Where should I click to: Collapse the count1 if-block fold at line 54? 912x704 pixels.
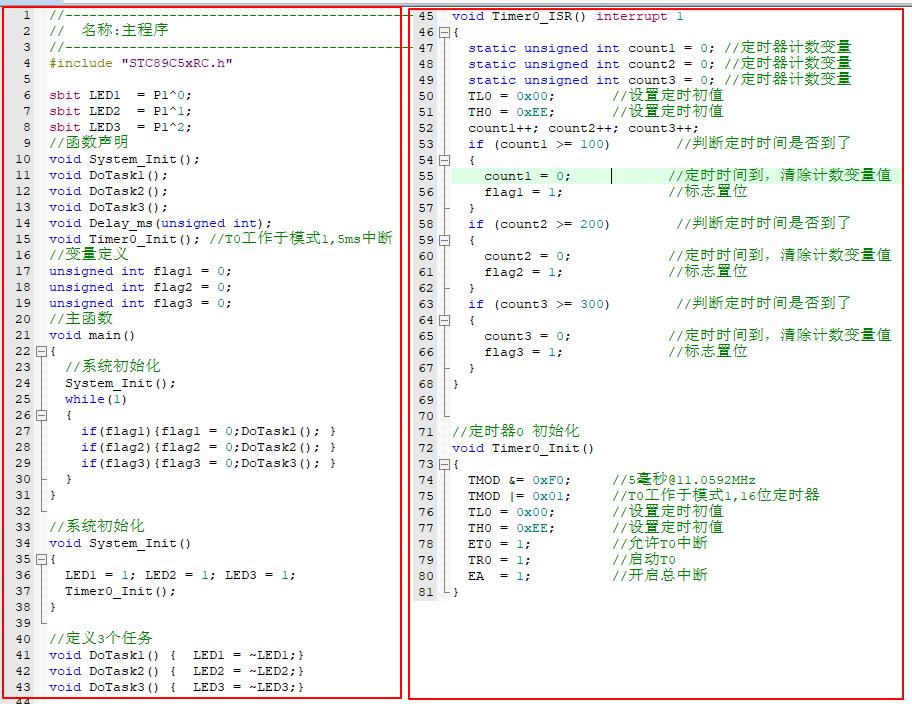point(444,160)
